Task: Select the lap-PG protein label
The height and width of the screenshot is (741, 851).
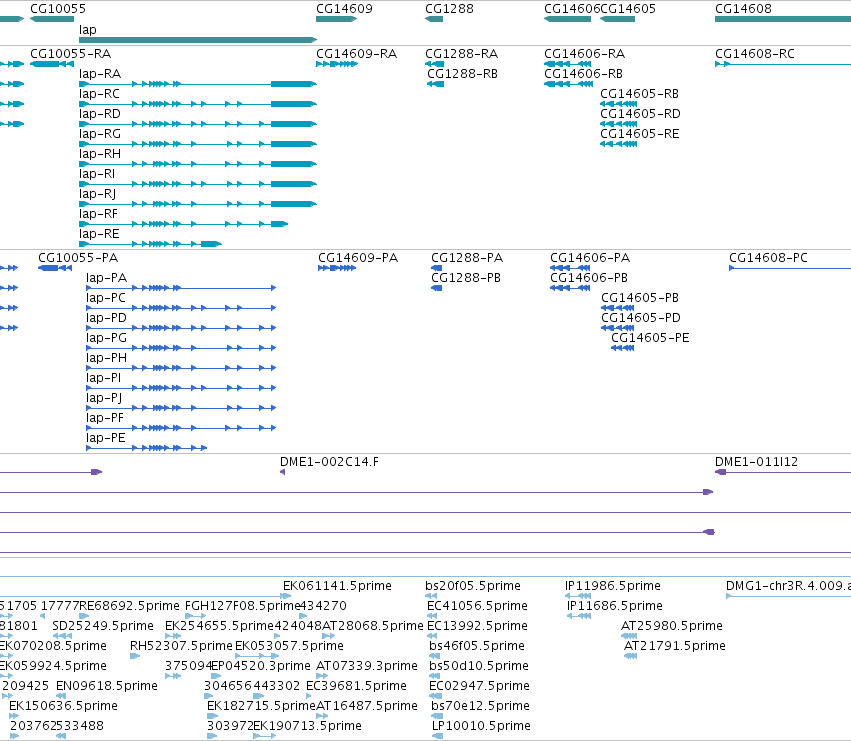Action: pyautogui.click(x=106, y=338)
